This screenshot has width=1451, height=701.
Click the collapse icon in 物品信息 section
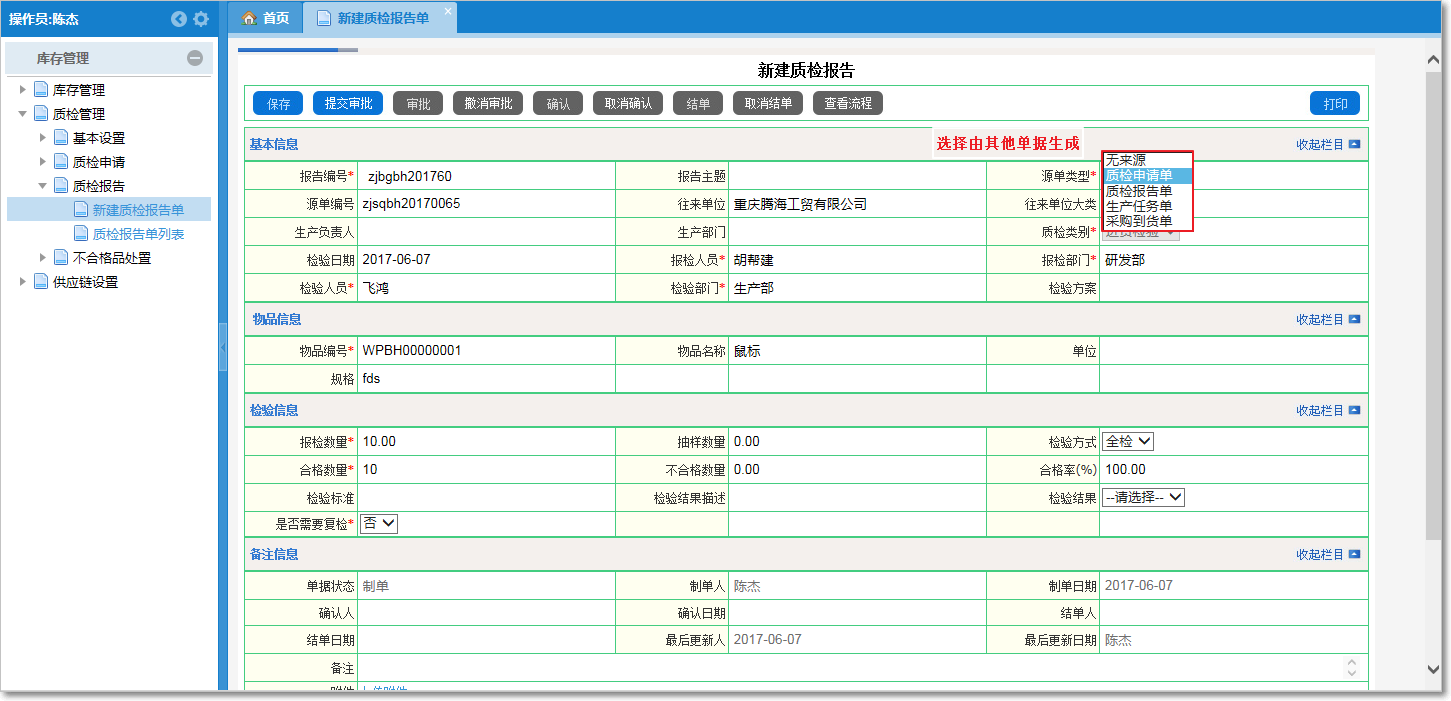tap(1354, 320)
